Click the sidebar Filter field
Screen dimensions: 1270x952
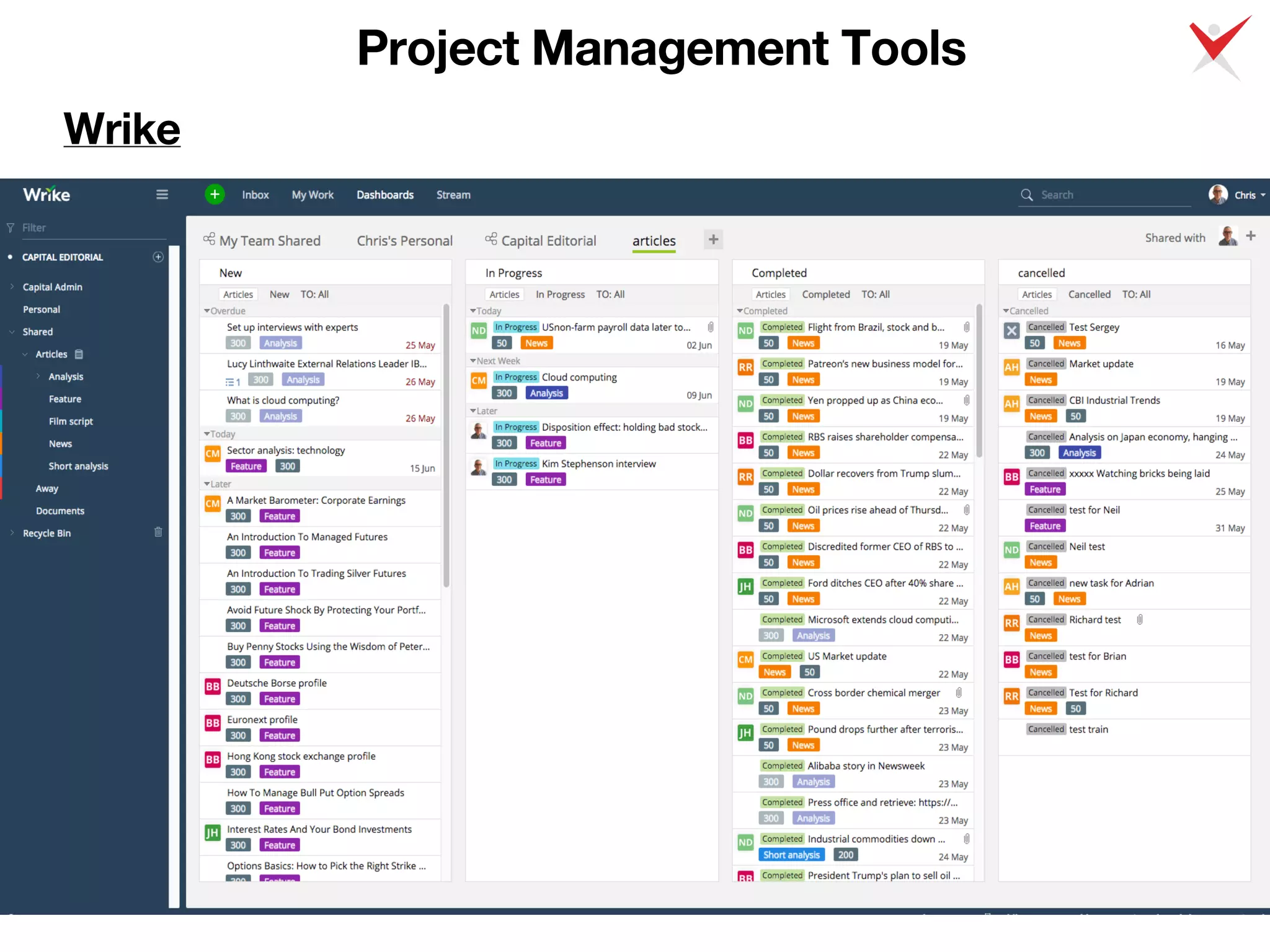click(93, 227)
